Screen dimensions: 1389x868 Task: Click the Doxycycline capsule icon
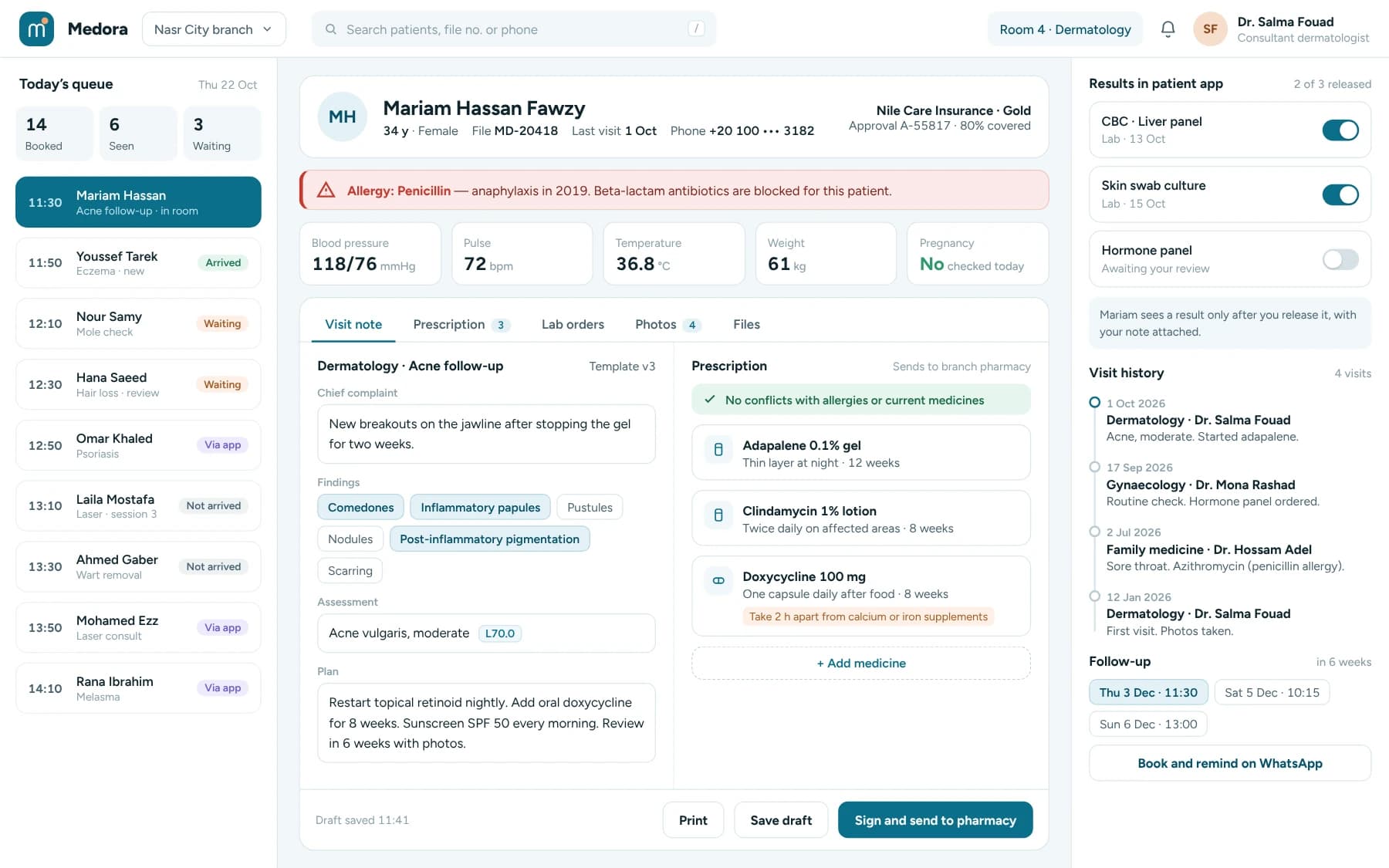pos(718,580)
